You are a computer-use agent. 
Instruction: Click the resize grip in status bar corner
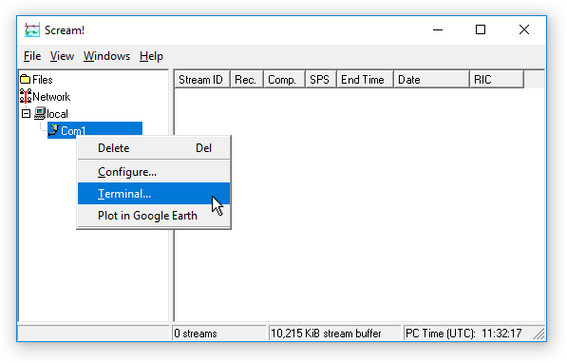coord(539,334)
